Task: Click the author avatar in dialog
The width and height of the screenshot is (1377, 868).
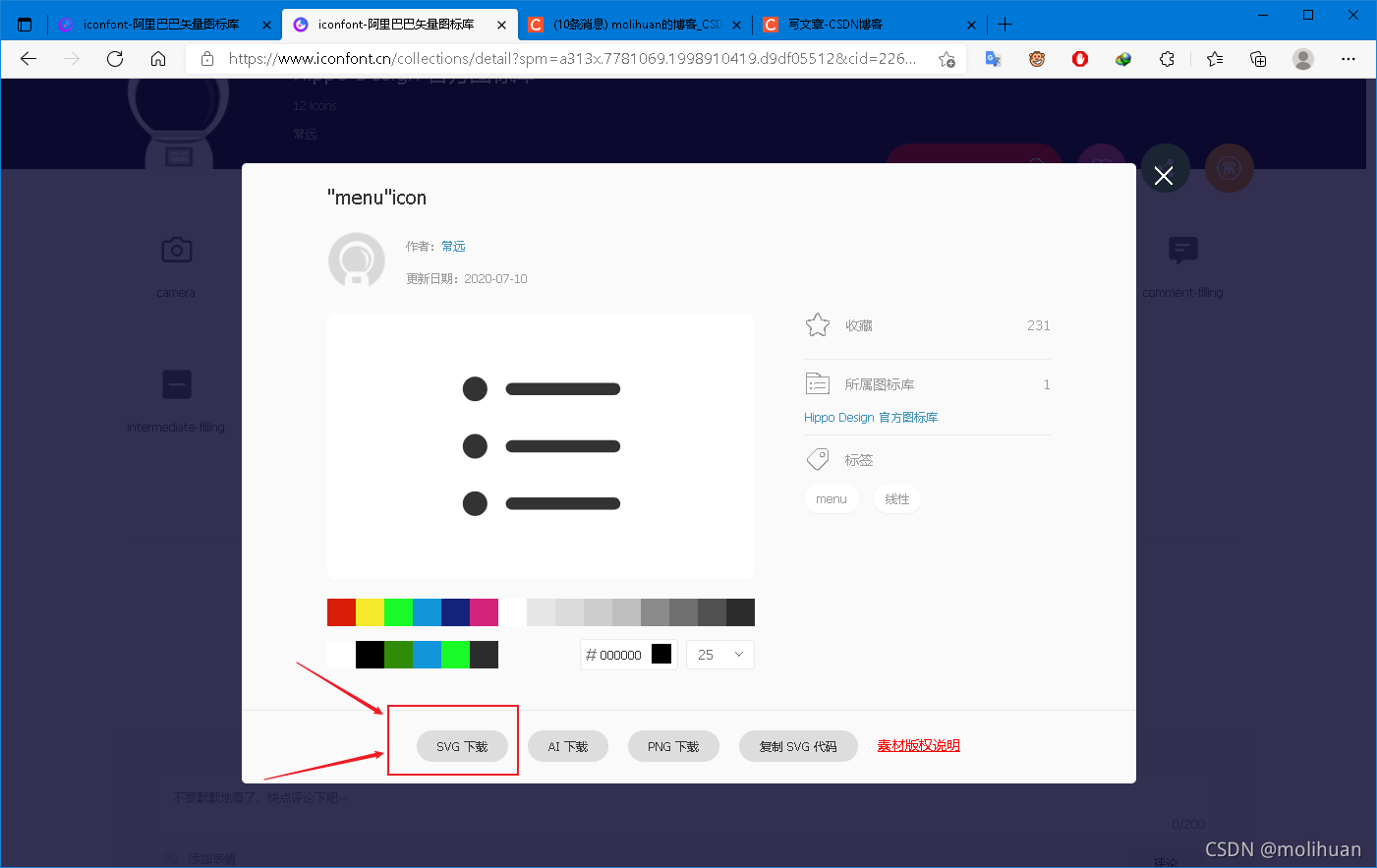Action: click(x=356, y=260)
